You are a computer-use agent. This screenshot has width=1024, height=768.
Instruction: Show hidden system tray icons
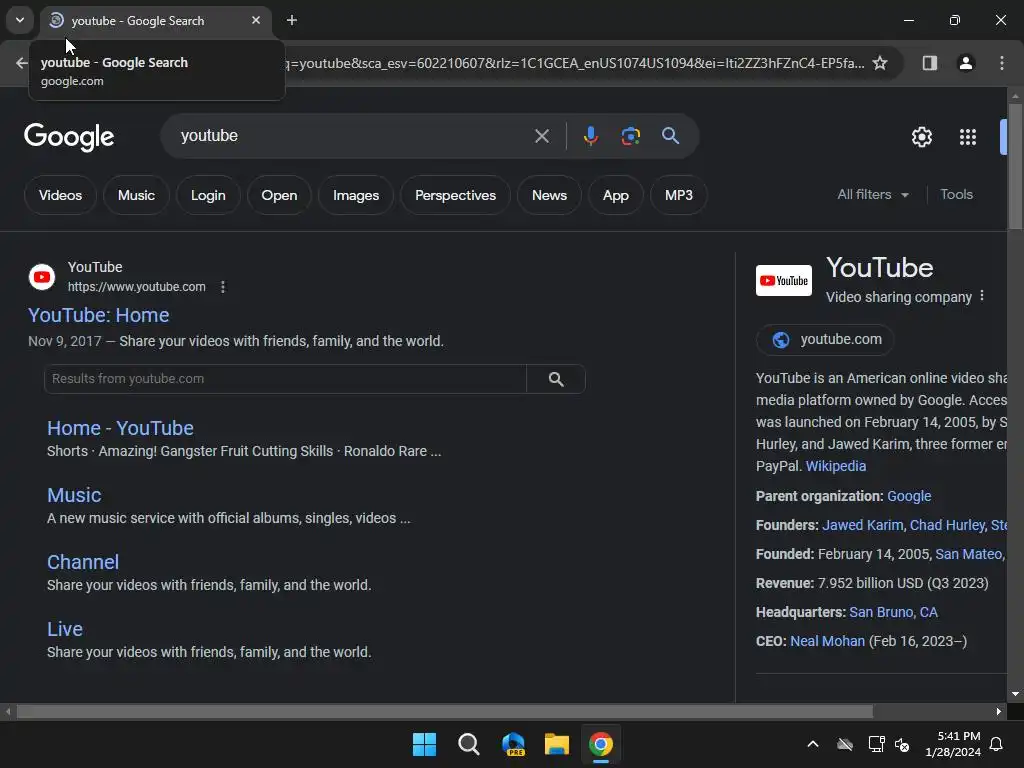click(x=812, y=744)
